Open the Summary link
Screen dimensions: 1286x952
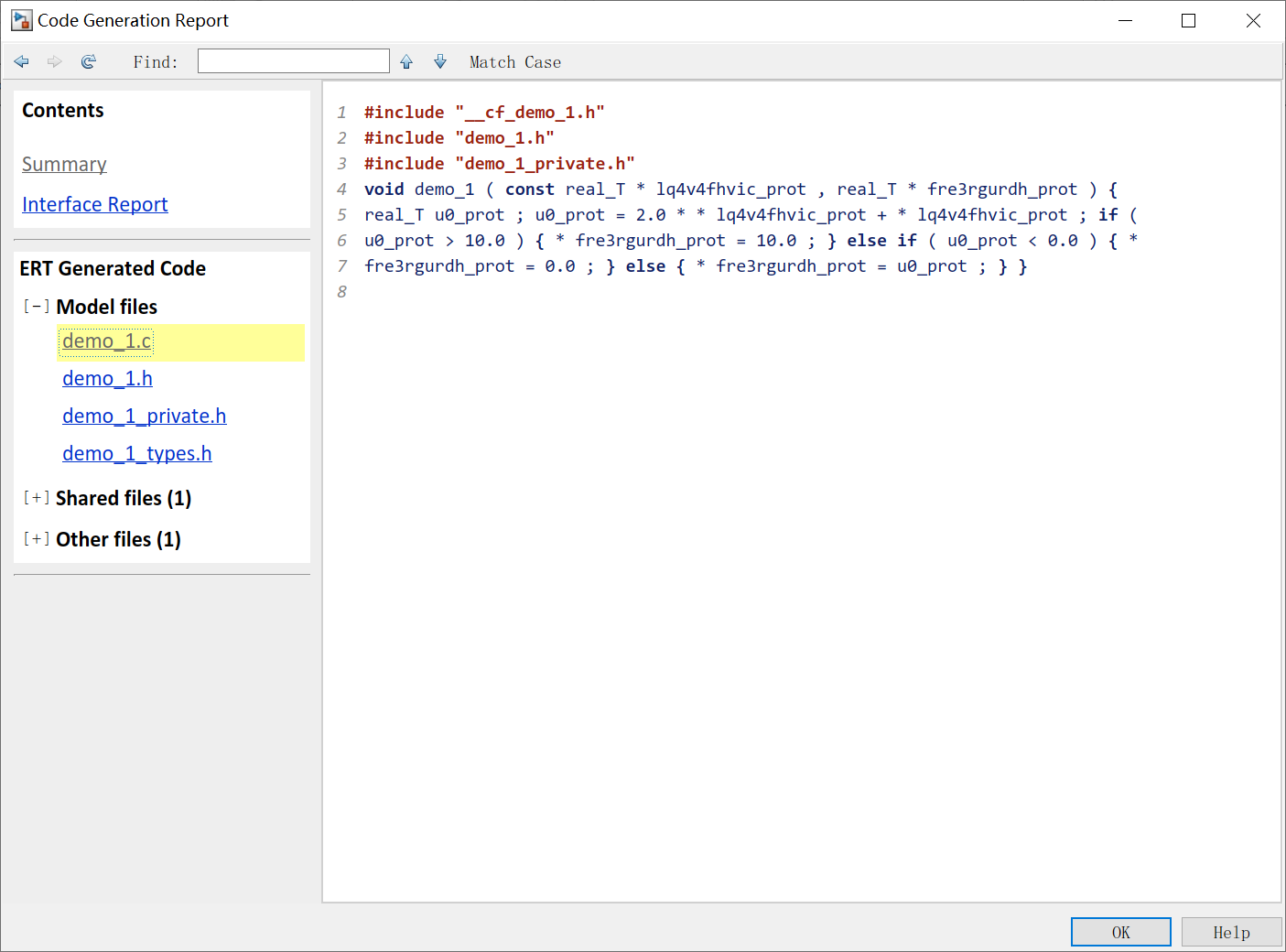[64, 165]
